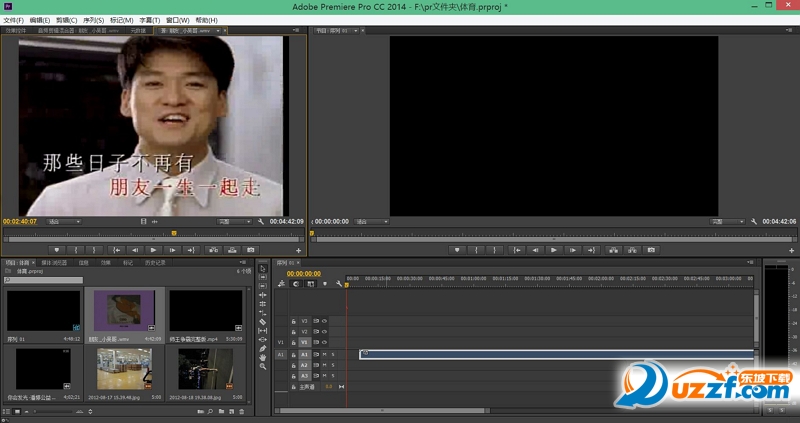
Task: Select the Razor tool in the tools panel
Action: (x=263, y=321)
